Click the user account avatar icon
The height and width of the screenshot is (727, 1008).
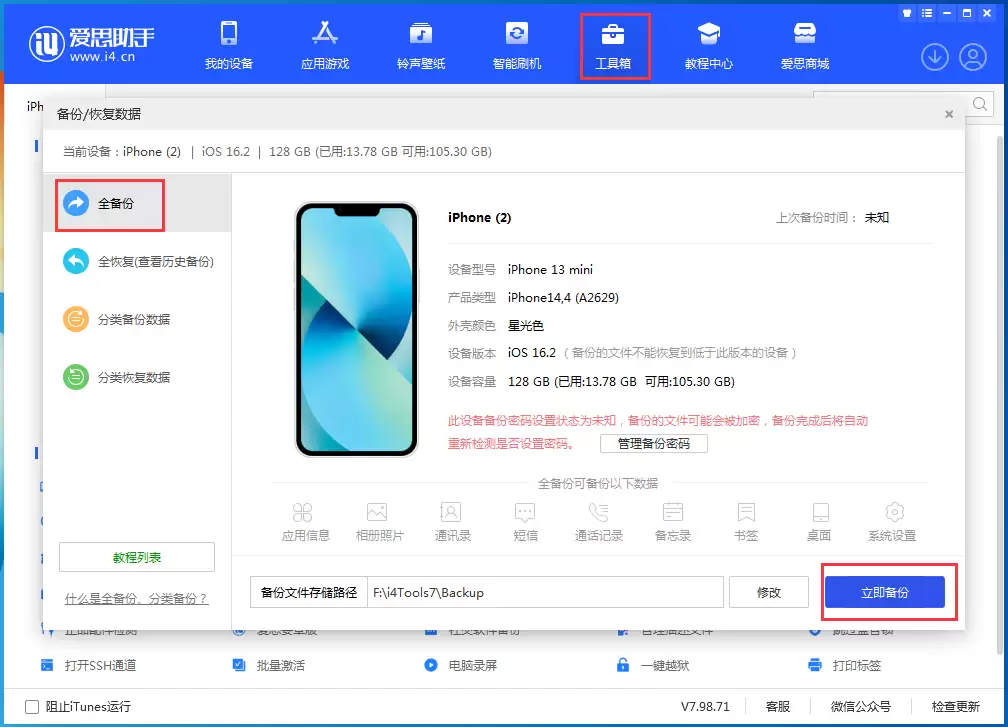tap(973, 57)
